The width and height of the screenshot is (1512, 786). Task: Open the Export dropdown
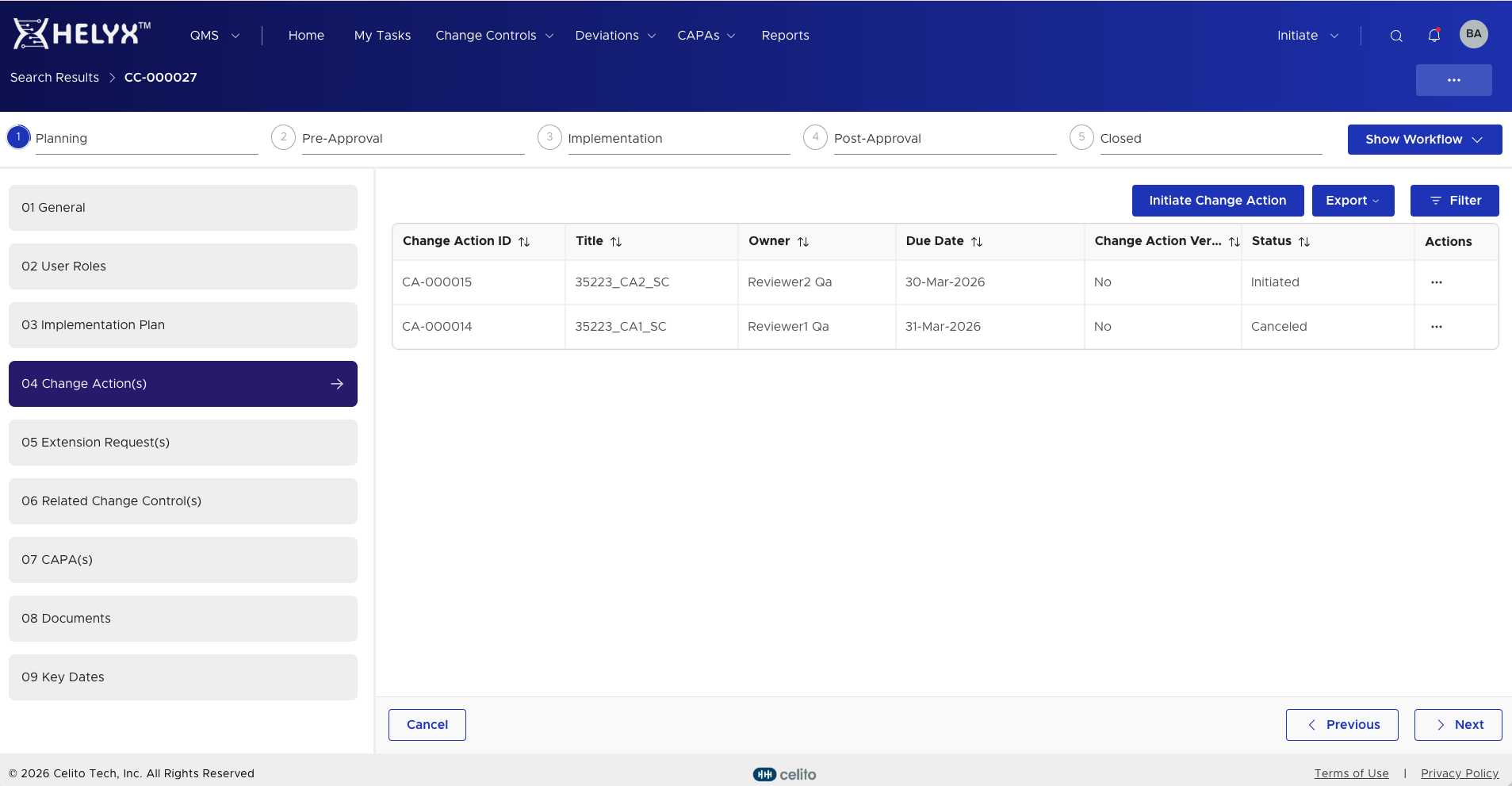tap(1353, 201)
